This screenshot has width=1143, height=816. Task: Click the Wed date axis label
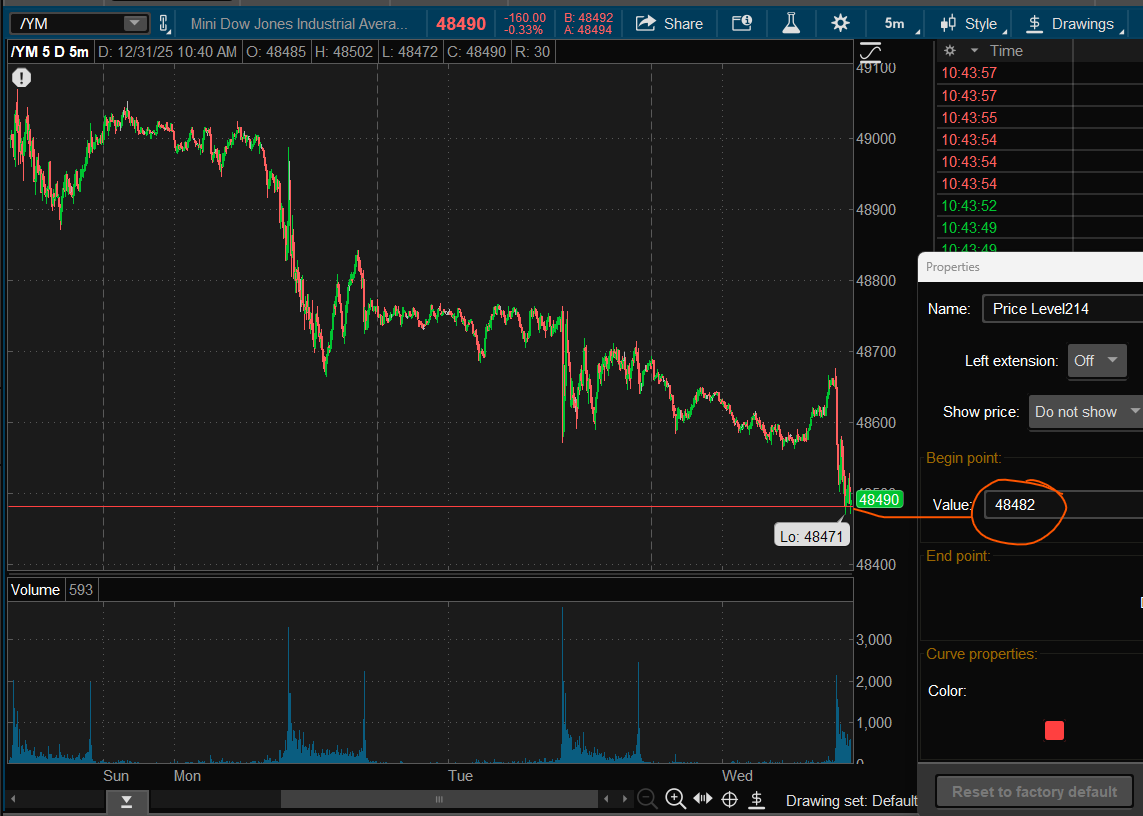[737, 776]
